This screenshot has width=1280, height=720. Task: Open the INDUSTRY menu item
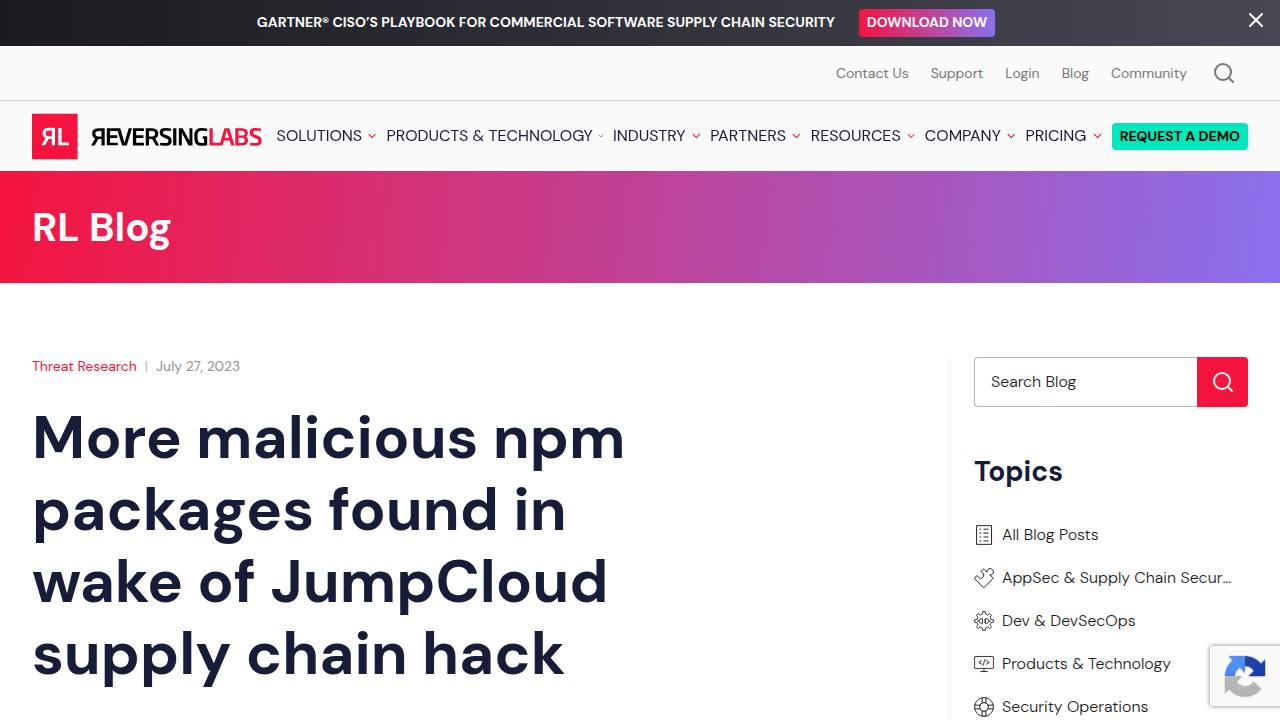[649, 136]
